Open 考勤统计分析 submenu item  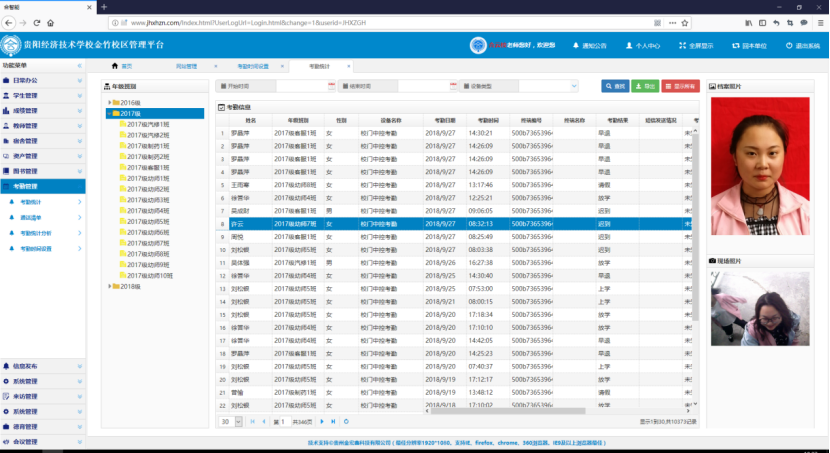42,233
